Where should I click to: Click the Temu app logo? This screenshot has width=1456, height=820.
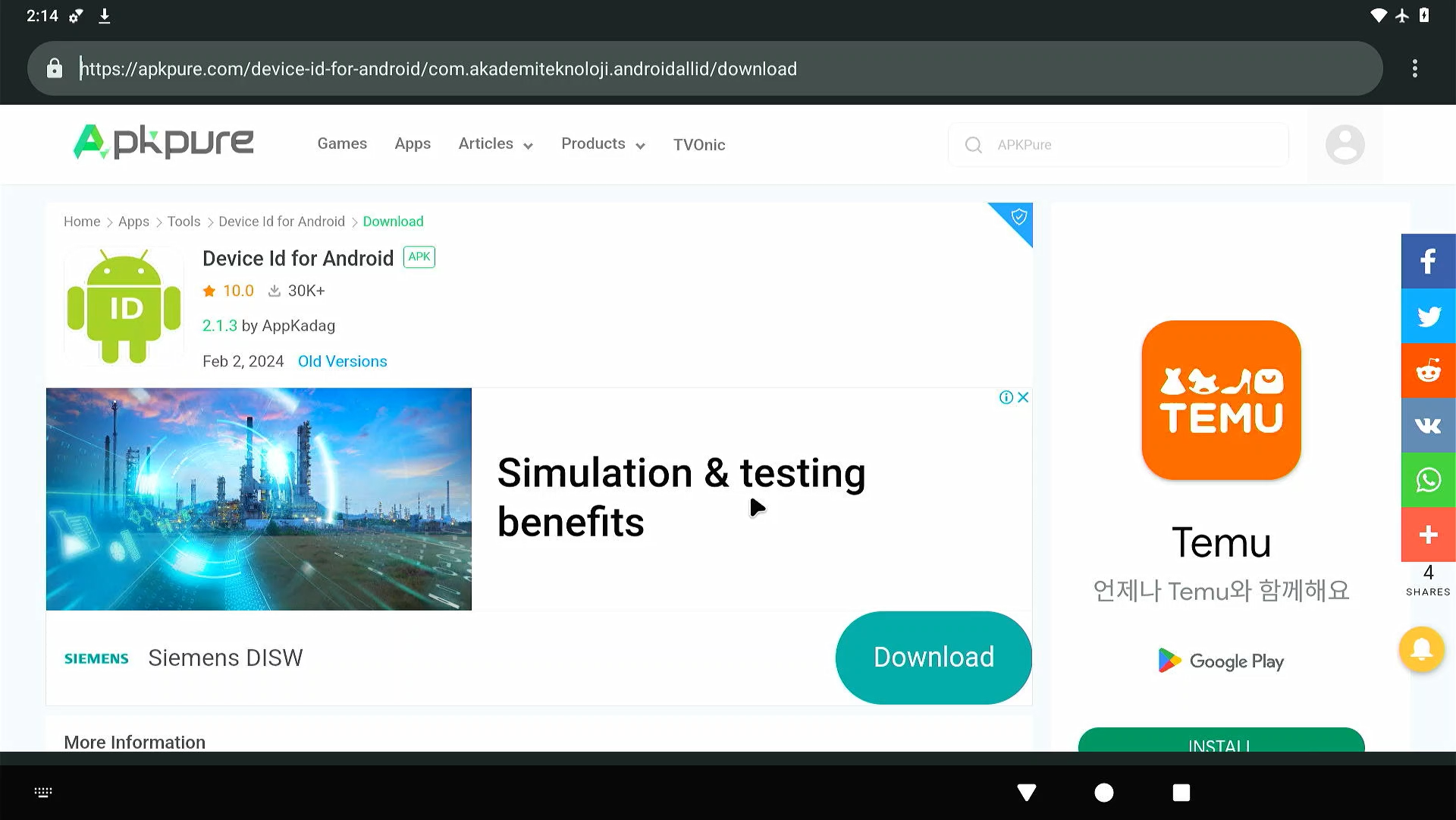(x=1221, y=401)
